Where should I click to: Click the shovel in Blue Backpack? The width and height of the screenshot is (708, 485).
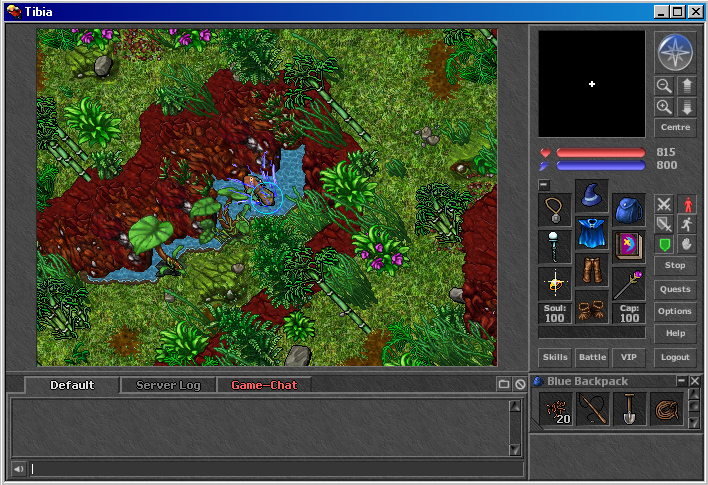[629, 409]
